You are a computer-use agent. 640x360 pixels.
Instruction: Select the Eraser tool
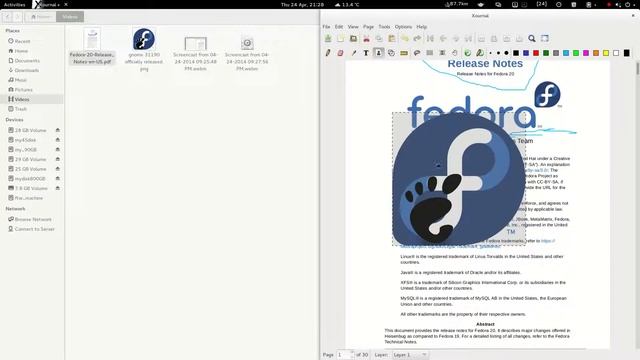(340, 53)
